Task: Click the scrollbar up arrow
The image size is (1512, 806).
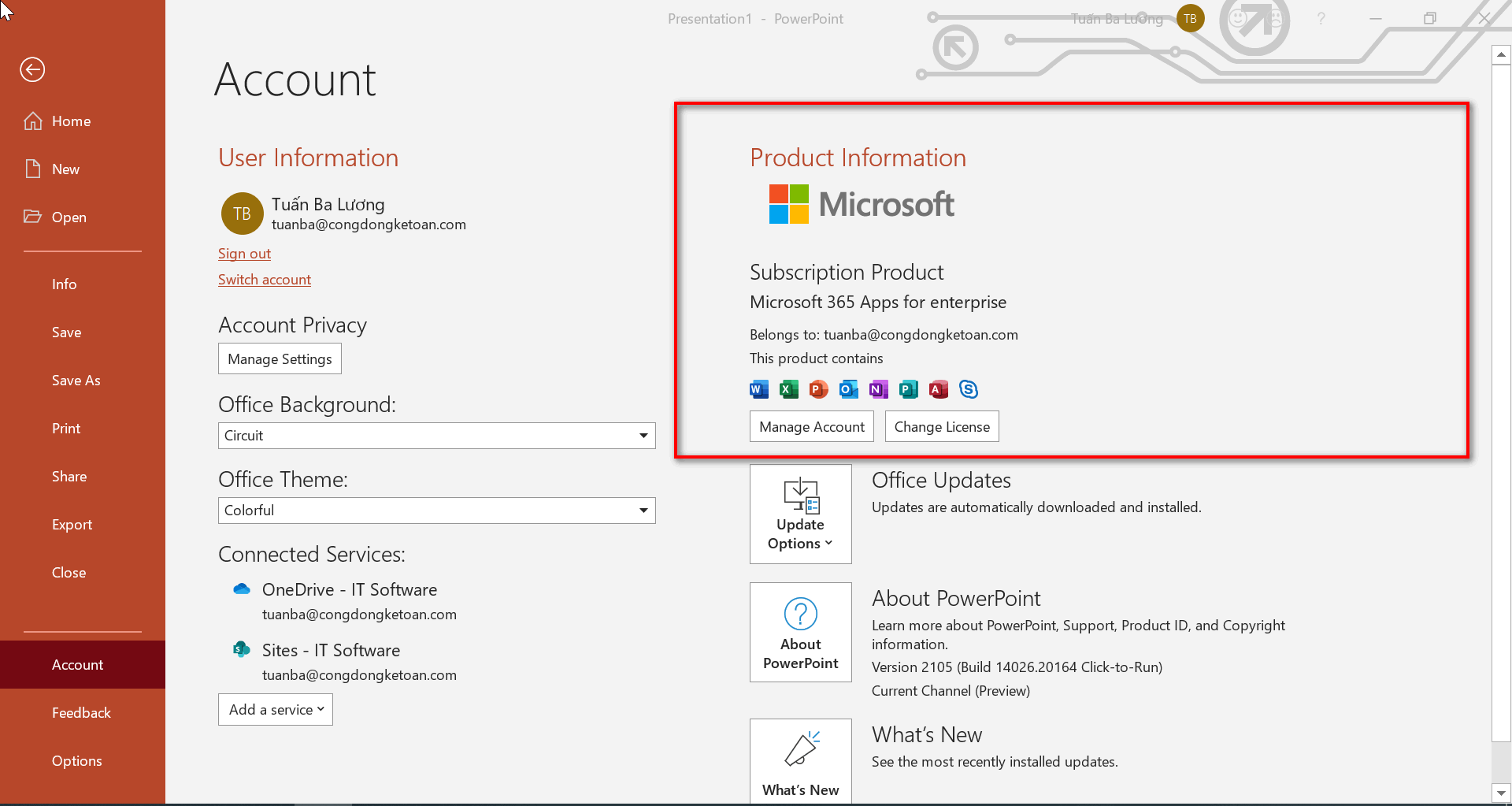Action: [1501, 55]
